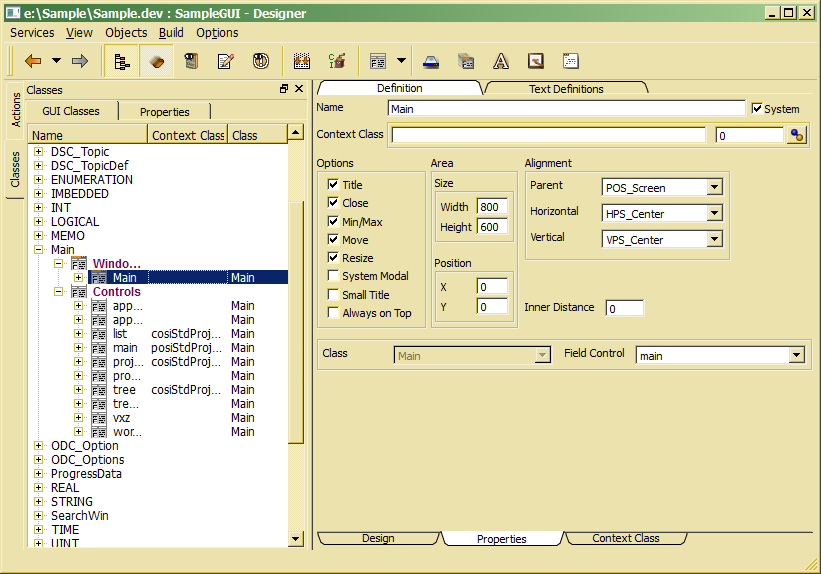This screenshot has height=574, width=821.
Task: Uncheck the Title option checkbox
Action: point(333,185)
